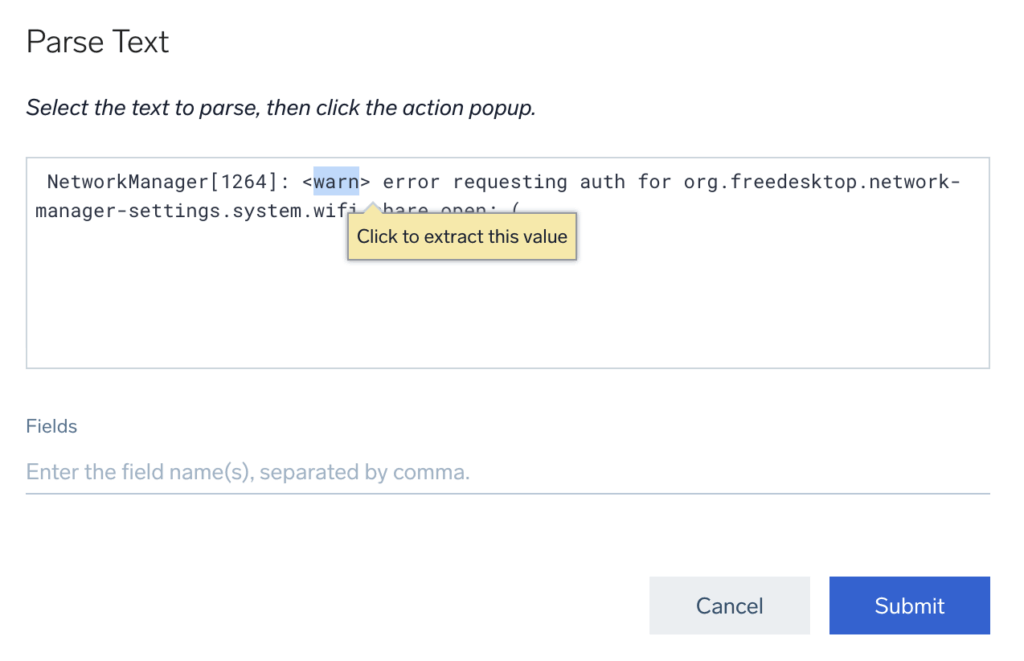Image resolution: width=1024 pixels, height=661 pixels.
Task: Click the Fields input to enter field names
Action: 400,472
